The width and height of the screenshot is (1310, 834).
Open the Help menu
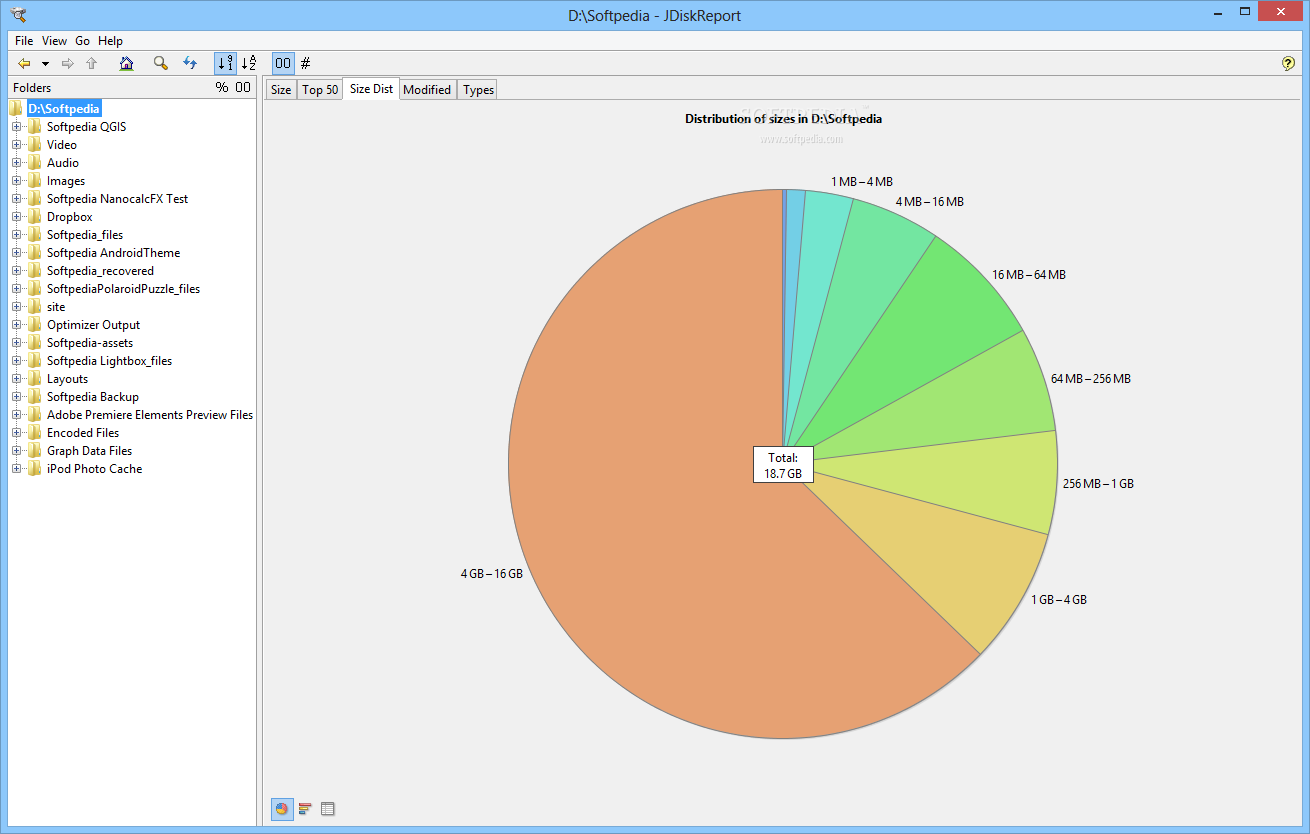pos(110,41)
